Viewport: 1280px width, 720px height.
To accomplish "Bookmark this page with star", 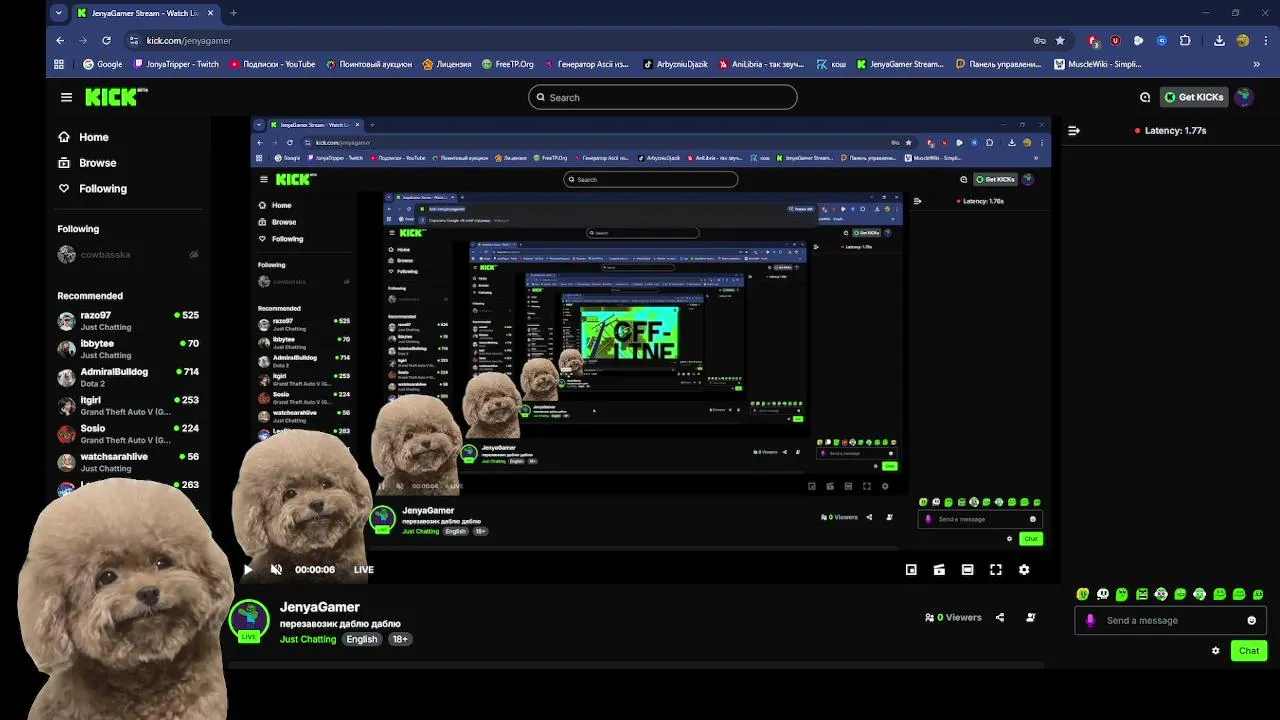I will click(1060, 40).
